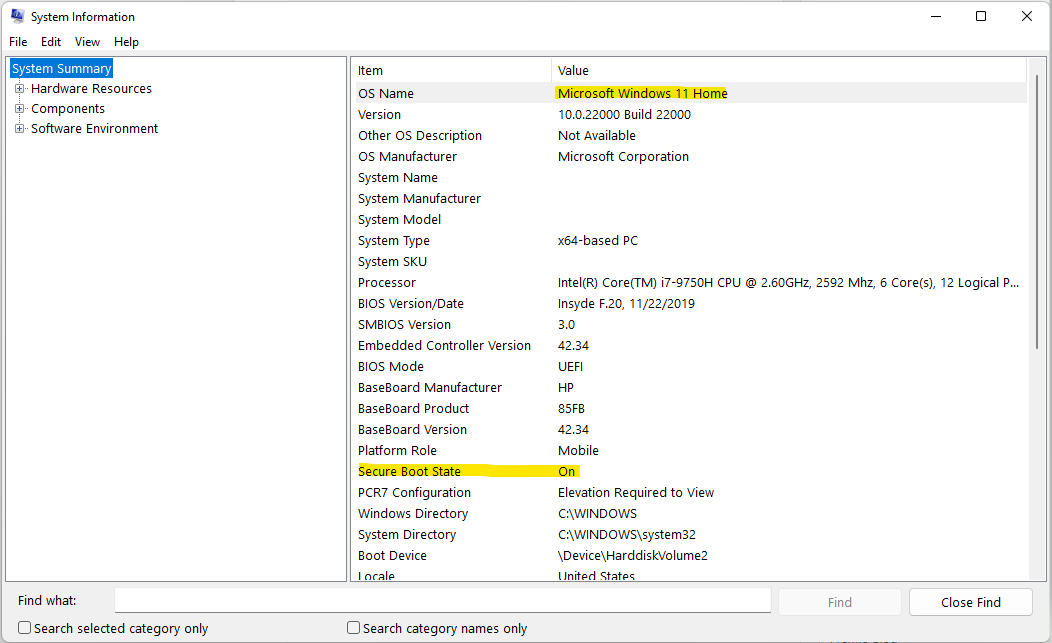Click the 10.0.22000 Build 22000 value
1052x643 pixels.
tap(624, 115)
